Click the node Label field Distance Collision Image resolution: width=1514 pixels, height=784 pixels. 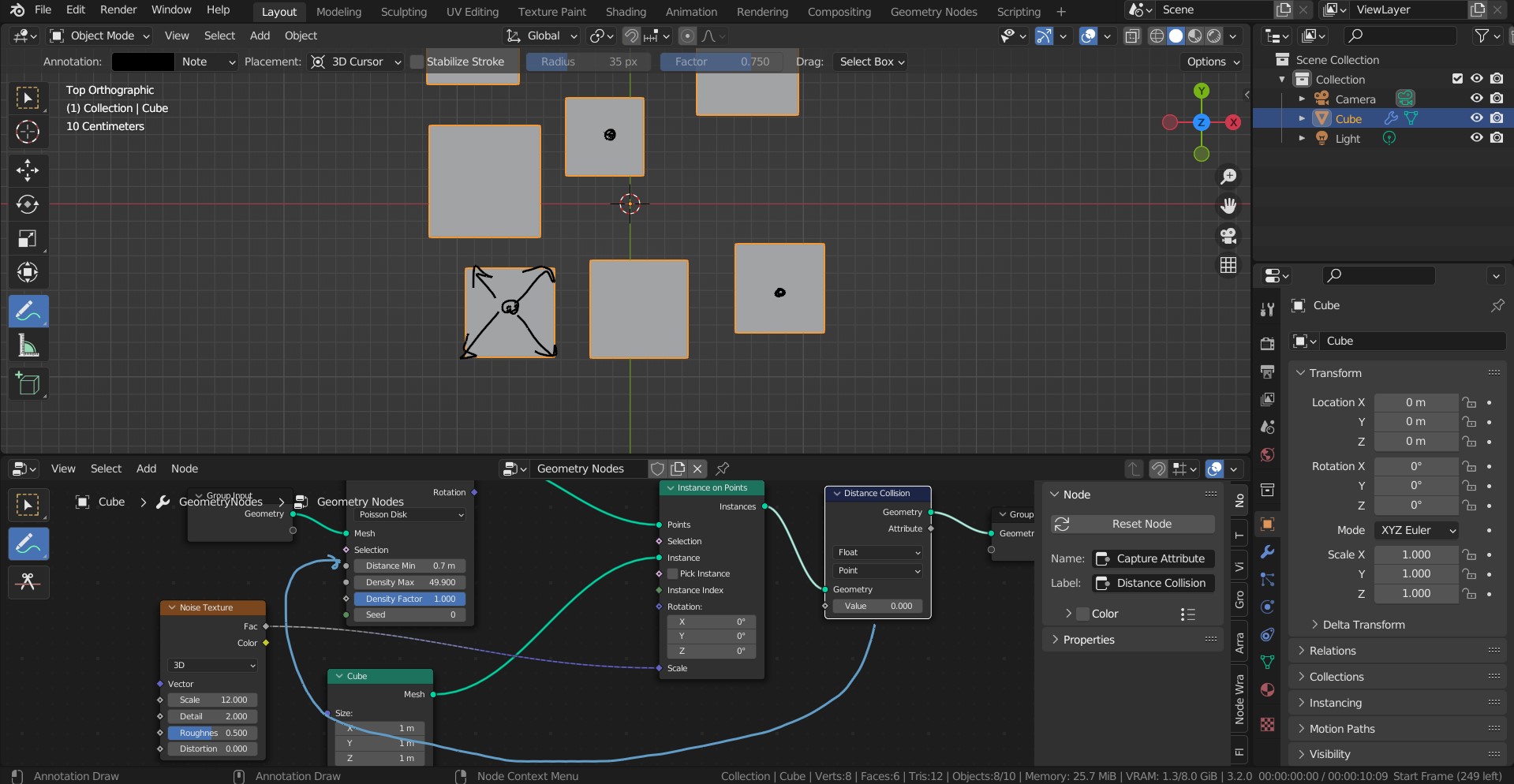[x=1153, y=583]
